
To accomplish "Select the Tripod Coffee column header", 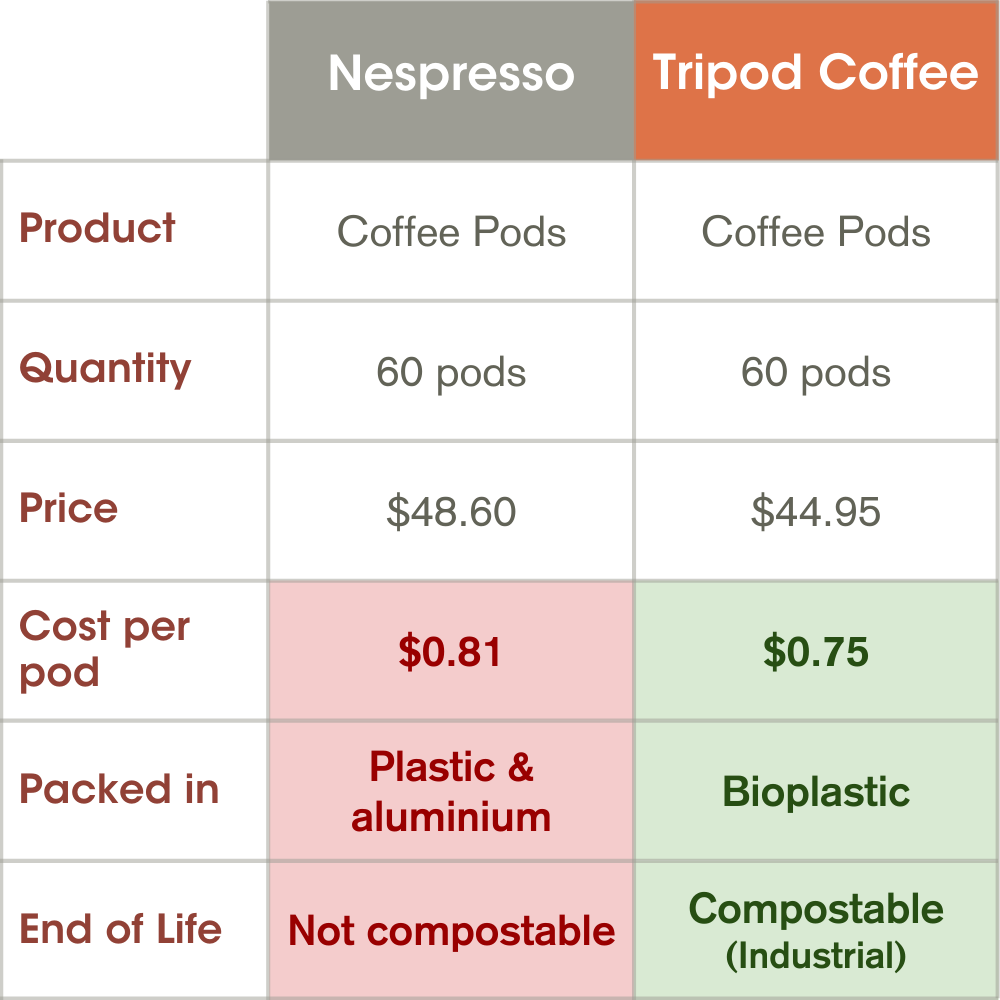I will point(816,73).
